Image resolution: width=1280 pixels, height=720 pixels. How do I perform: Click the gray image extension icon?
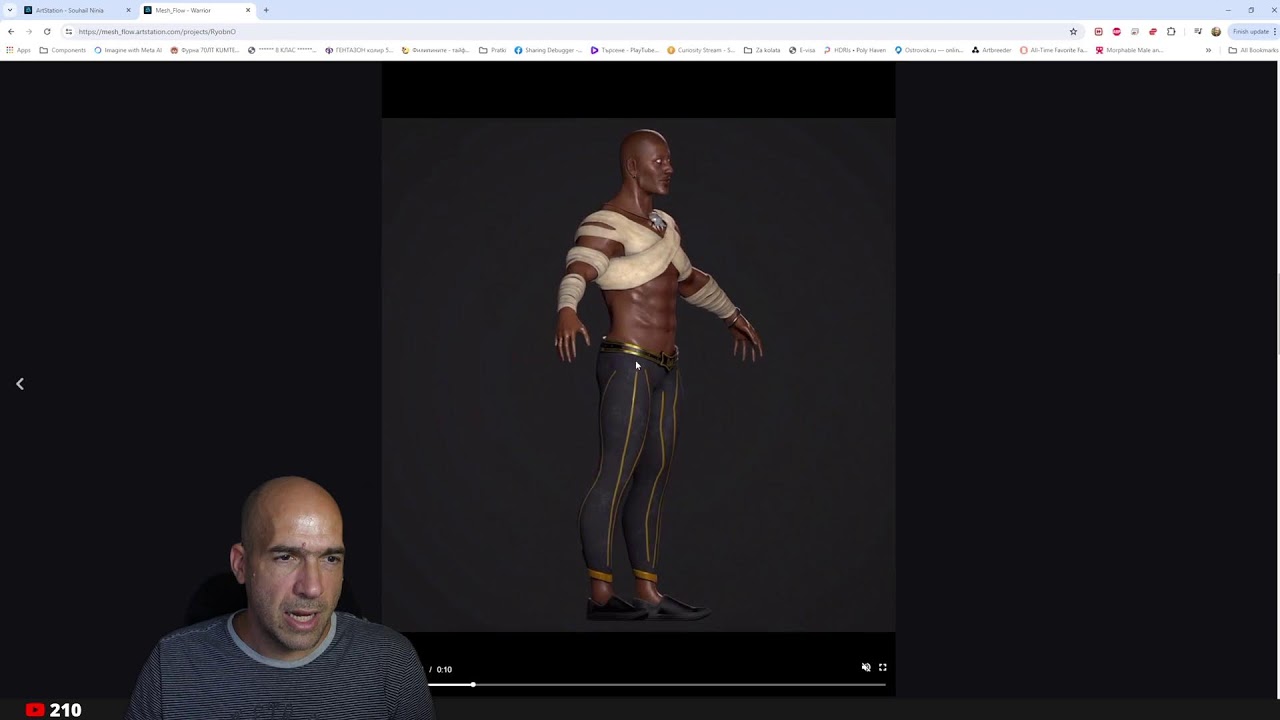1134,31
